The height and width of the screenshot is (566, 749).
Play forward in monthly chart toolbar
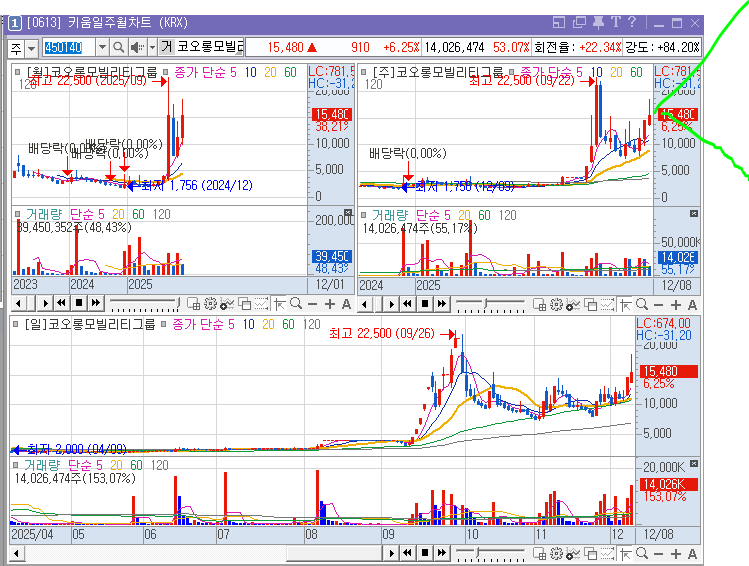(x=45, y=303)
